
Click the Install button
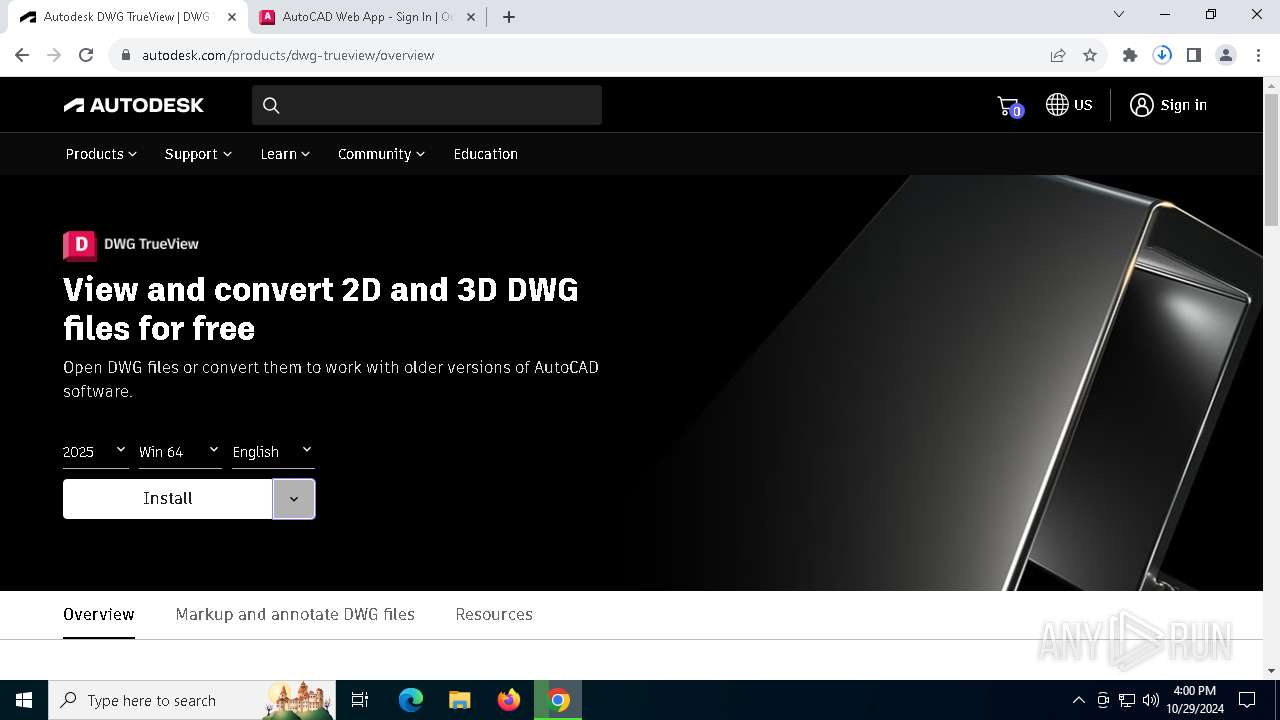(168, 499)
